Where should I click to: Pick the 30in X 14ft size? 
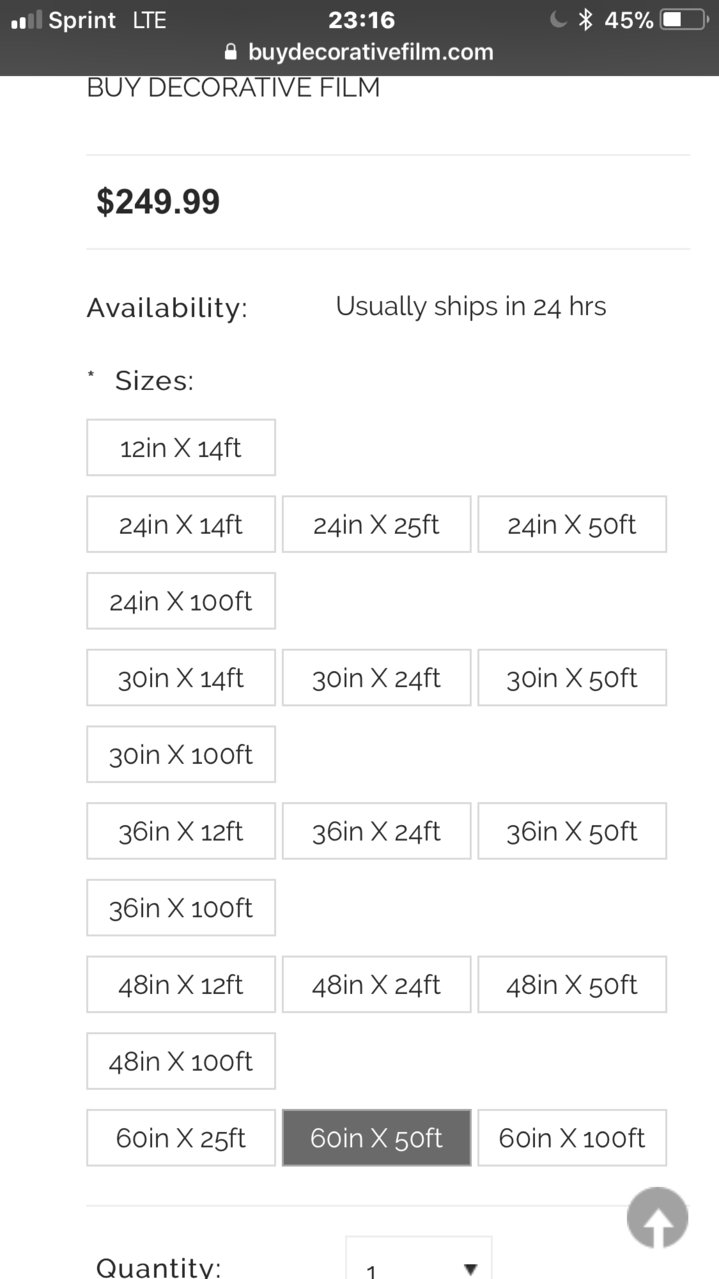pos(181,677)
